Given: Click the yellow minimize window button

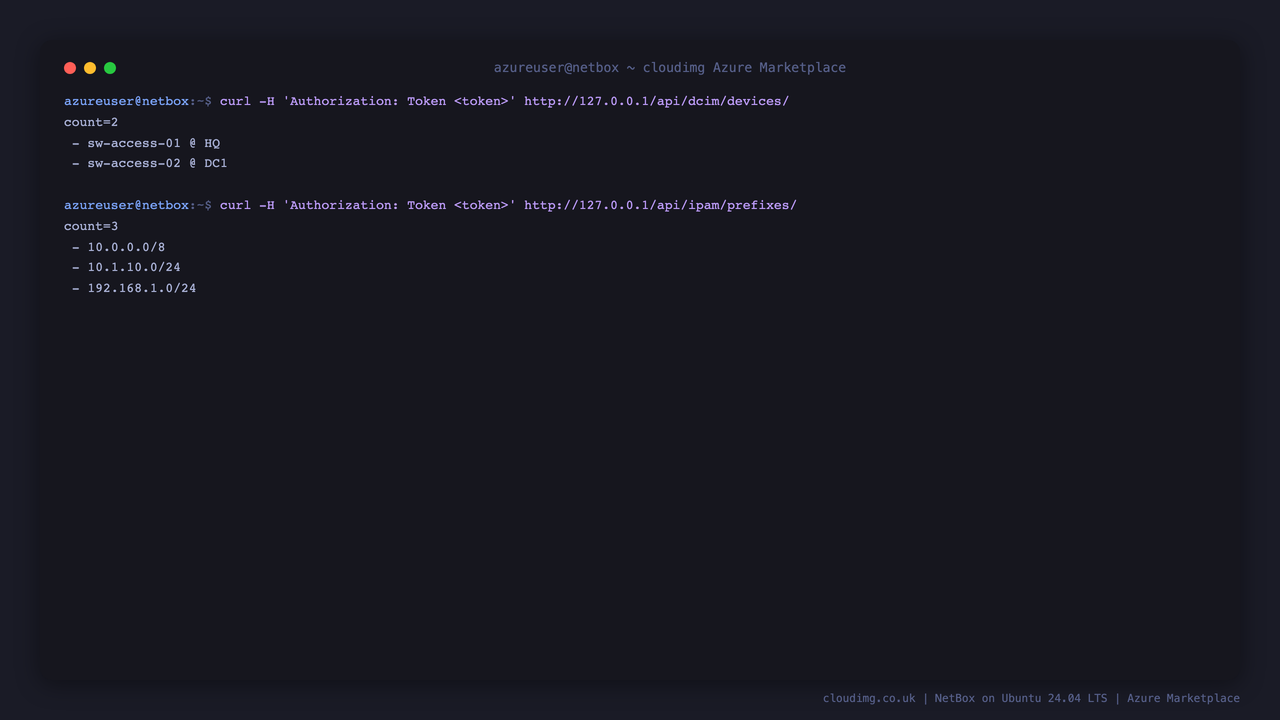Looking at the screenshot, I should 90,68.
